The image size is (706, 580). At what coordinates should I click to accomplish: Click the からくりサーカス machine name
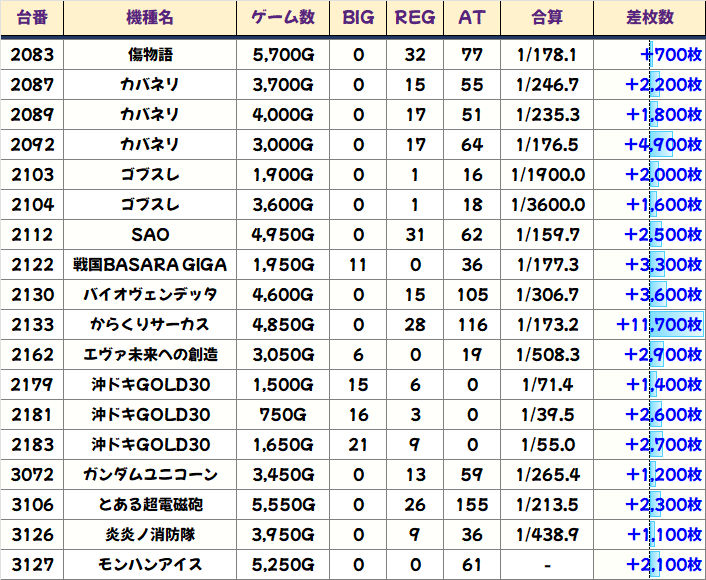[149, 325]
